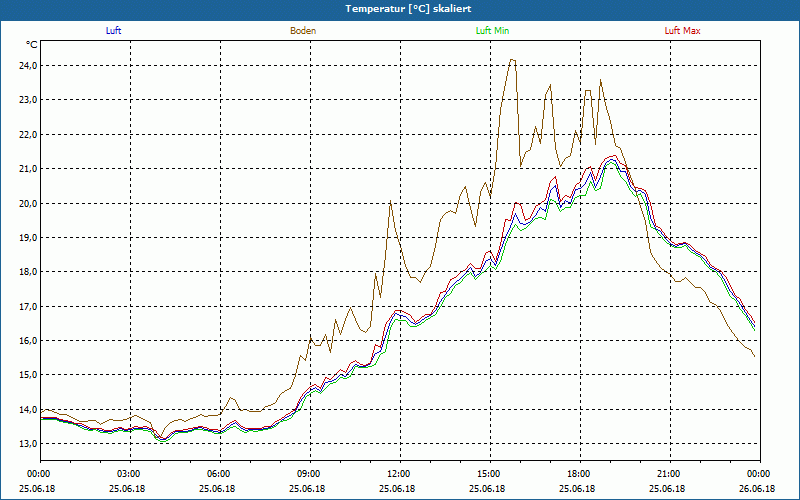
Task: Click the 09:00 time axis tick label
Action: point(309,474)
